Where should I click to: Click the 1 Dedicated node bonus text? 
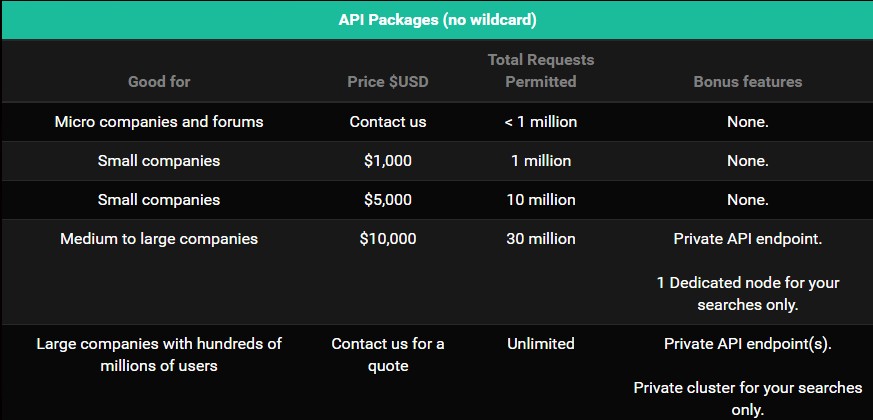[748, 294]
